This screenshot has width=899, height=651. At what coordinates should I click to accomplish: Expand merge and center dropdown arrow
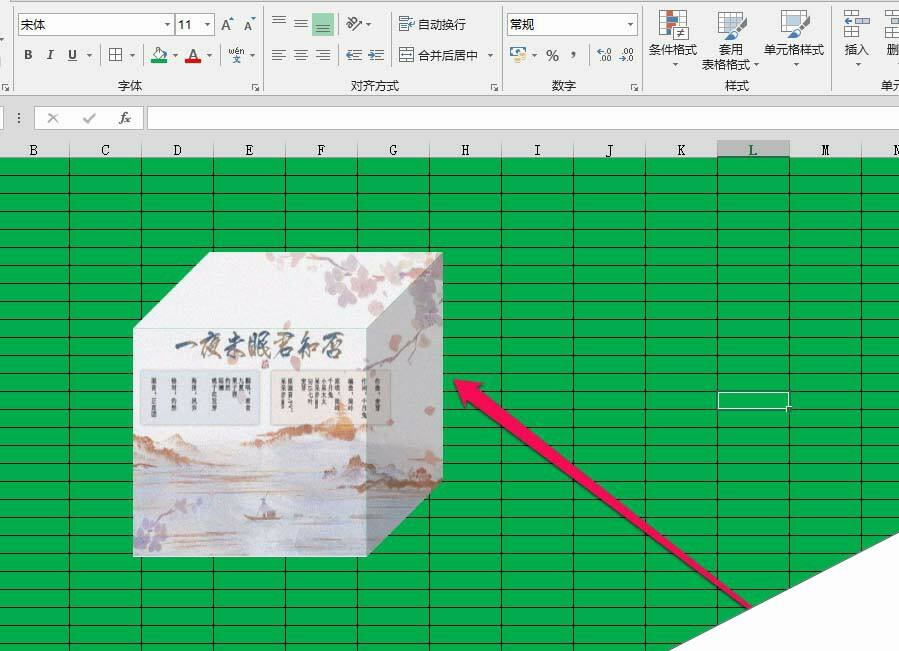click(x=491, y=56)
